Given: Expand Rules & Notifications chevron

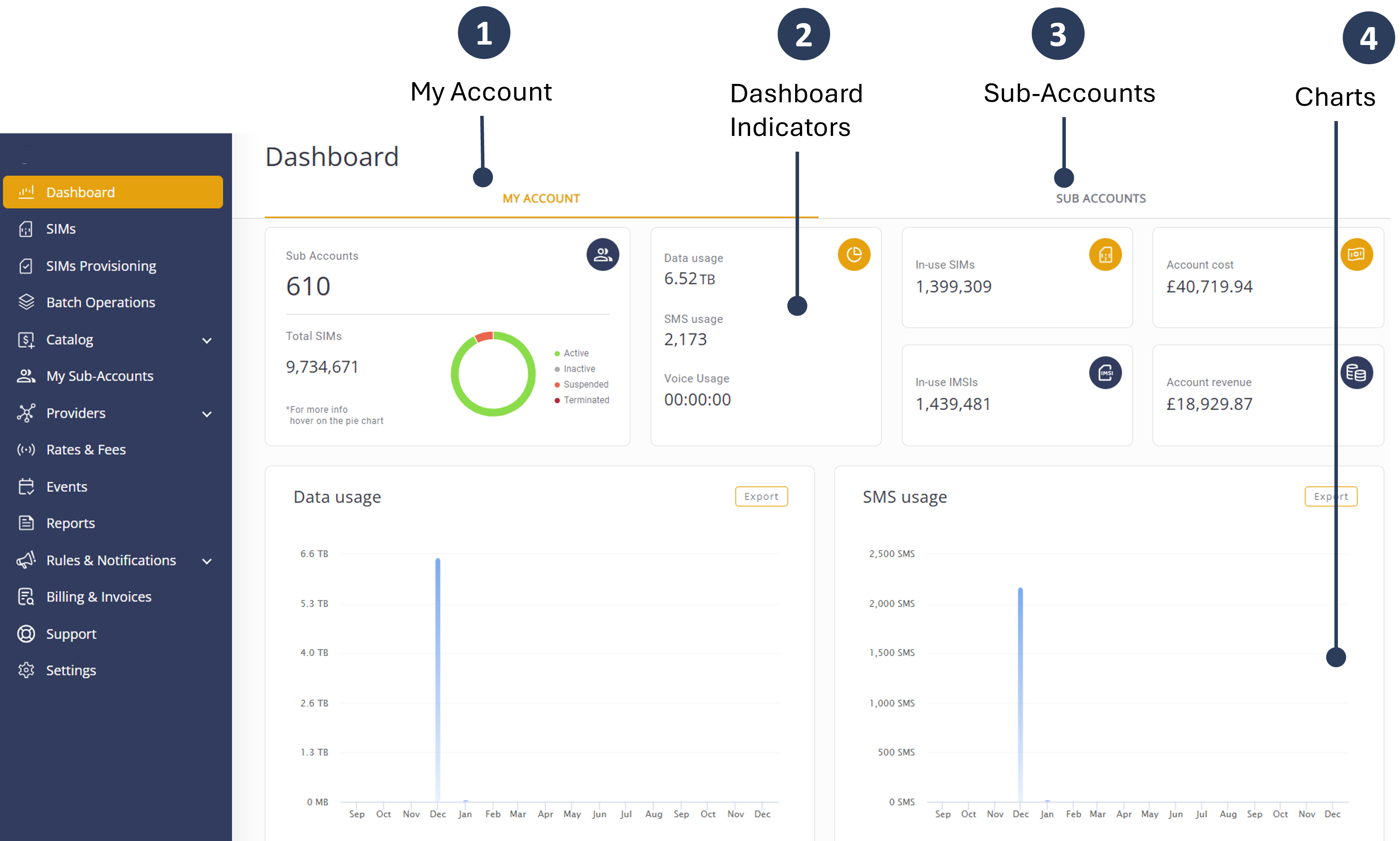Looking at the screenshot, I should (x=207, y=561).
